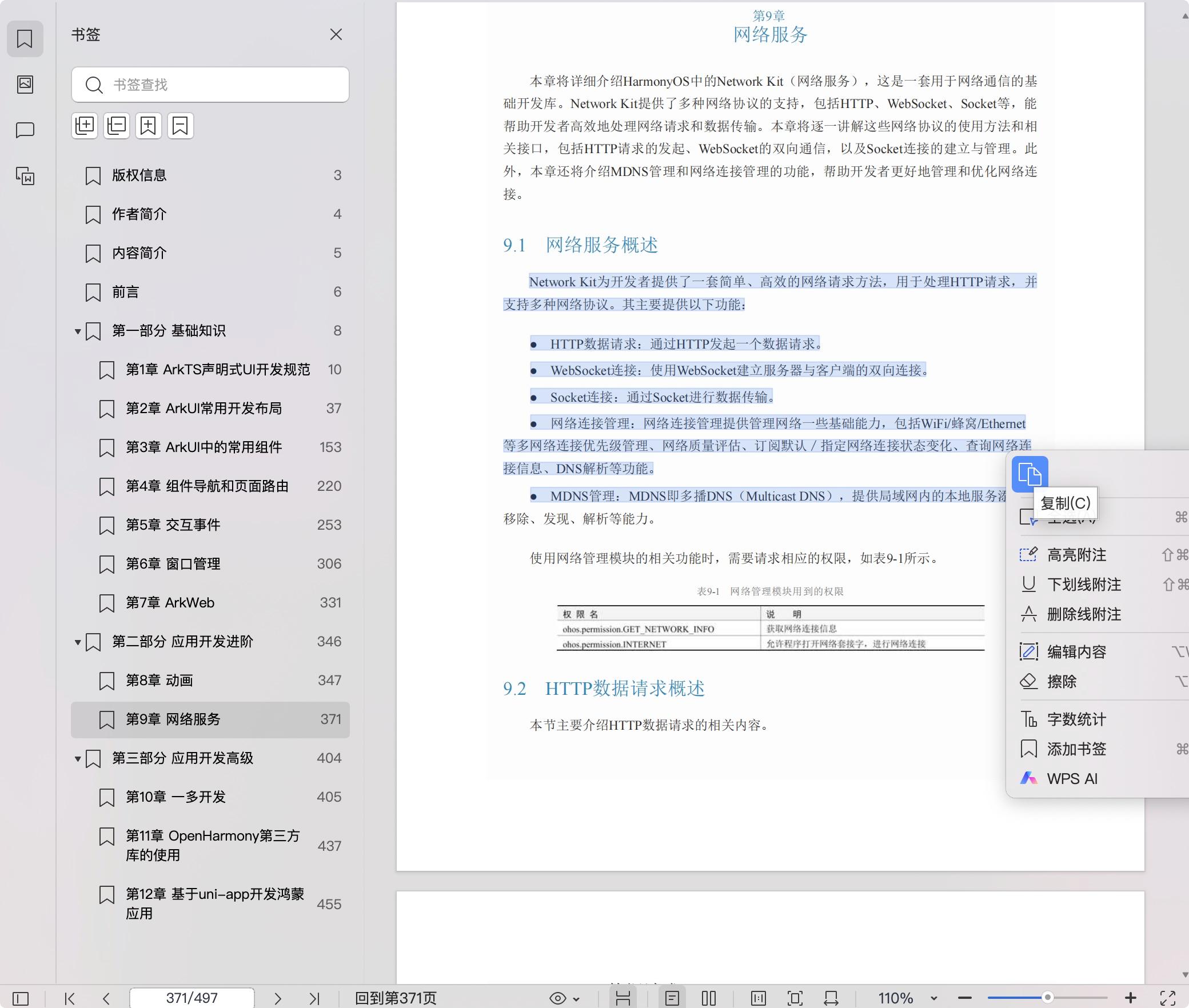Enter fullscreen mode from the status bar
Viewport: 1189px width, 1008px height.
pyautogui.click(x=1167, y=998)
